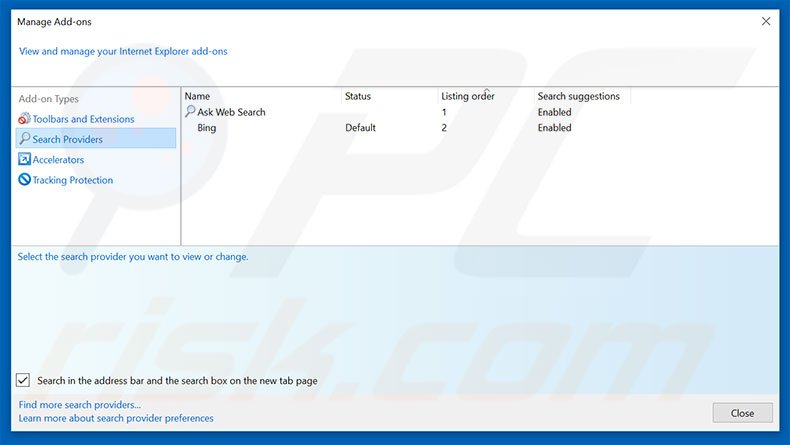Click the Toolbars and Extensions gear icon
790x445 pixels.
point(24,119)
